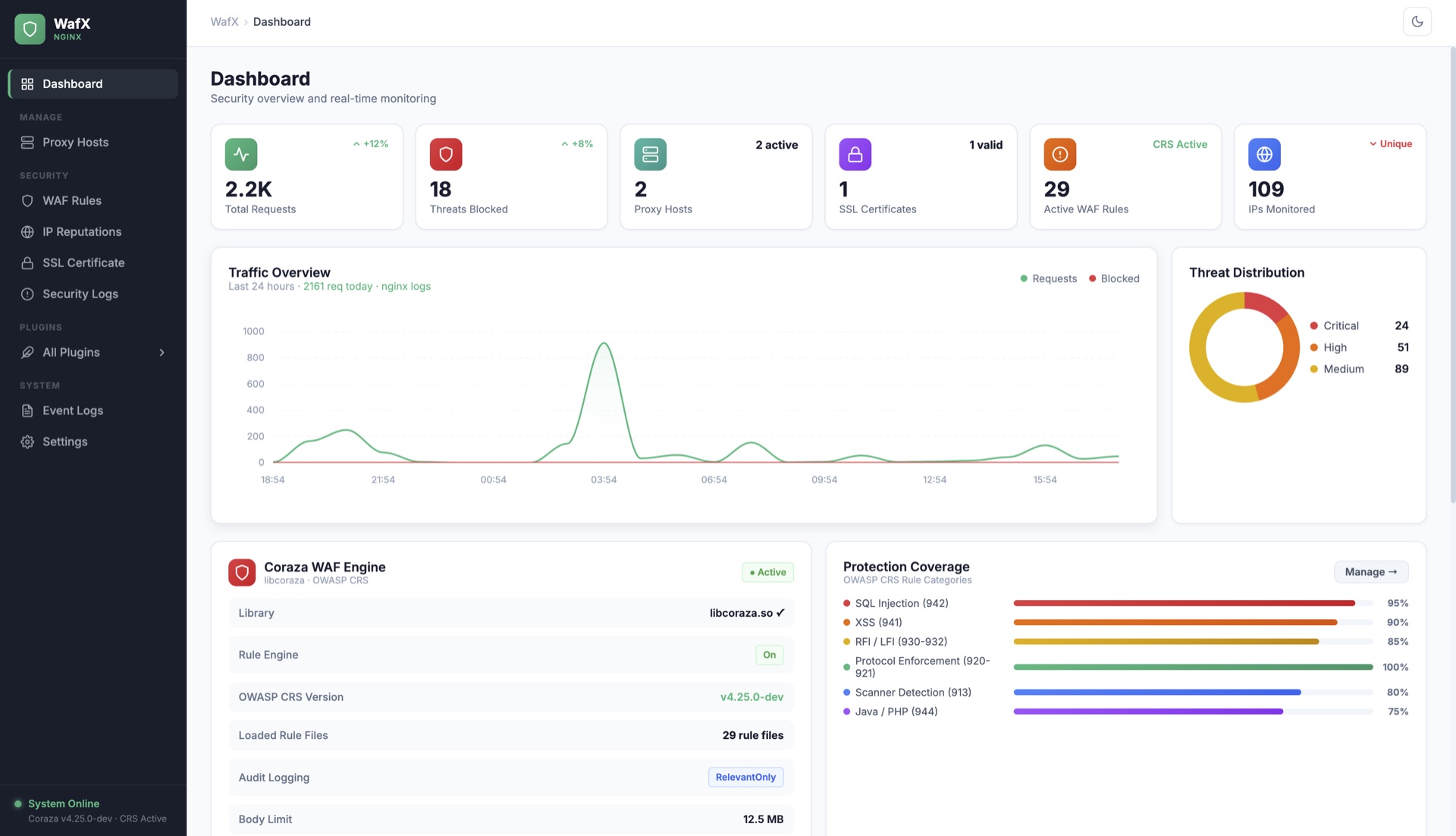Viewport: 1456px width, 836px height.
Task: Toggle the Rule Engine On switch
Action: [769, 654]
